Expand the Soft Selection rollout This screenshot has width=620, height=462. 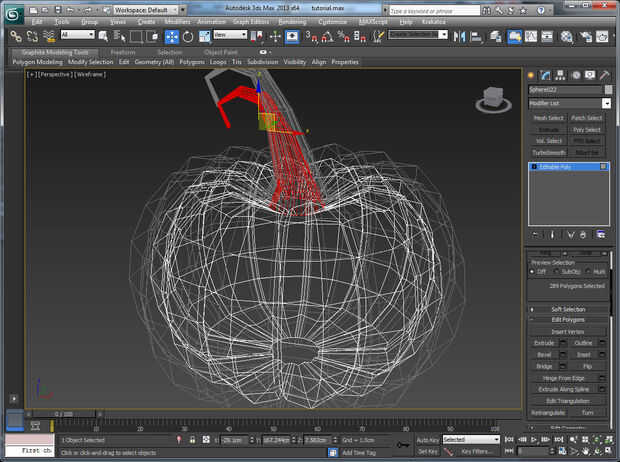click(568, 309)
